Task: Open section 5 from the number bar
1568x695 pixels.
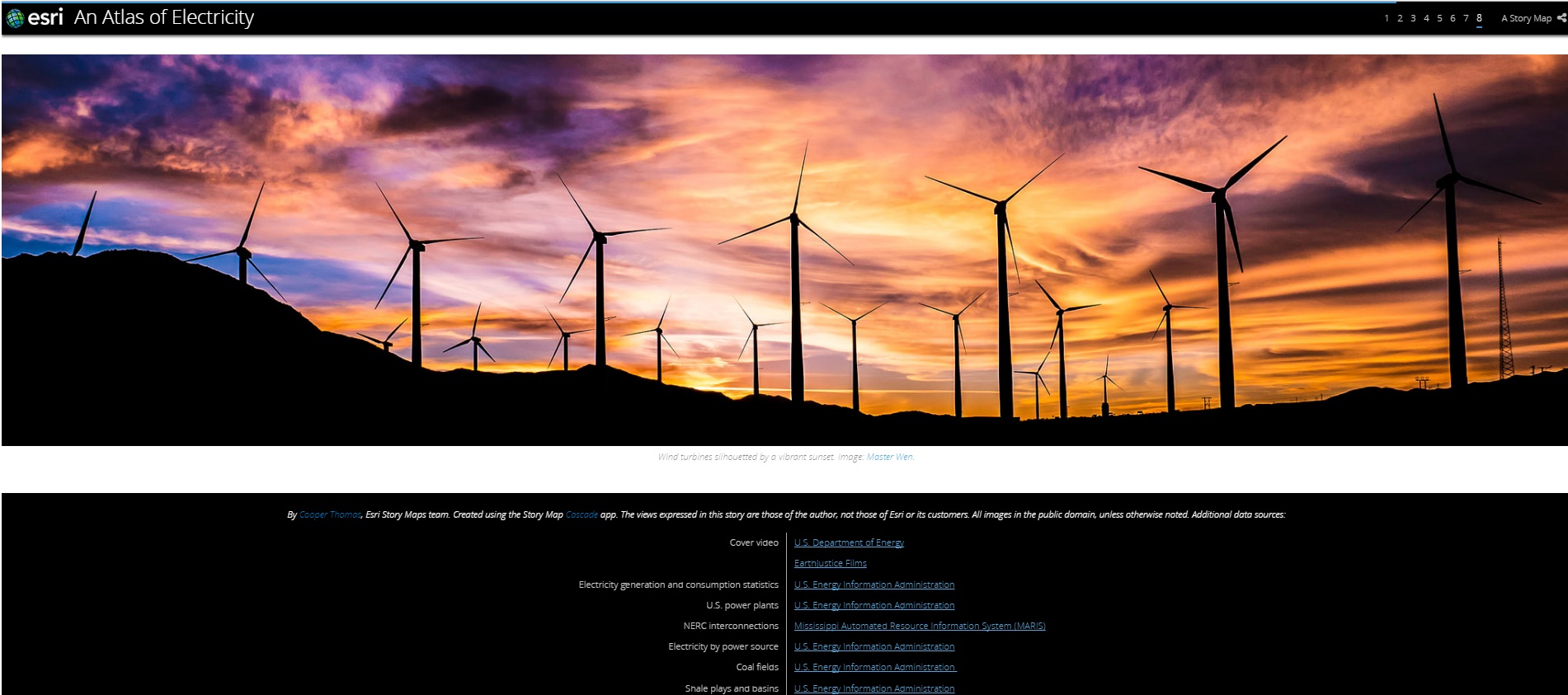Action: [1439, 18]
